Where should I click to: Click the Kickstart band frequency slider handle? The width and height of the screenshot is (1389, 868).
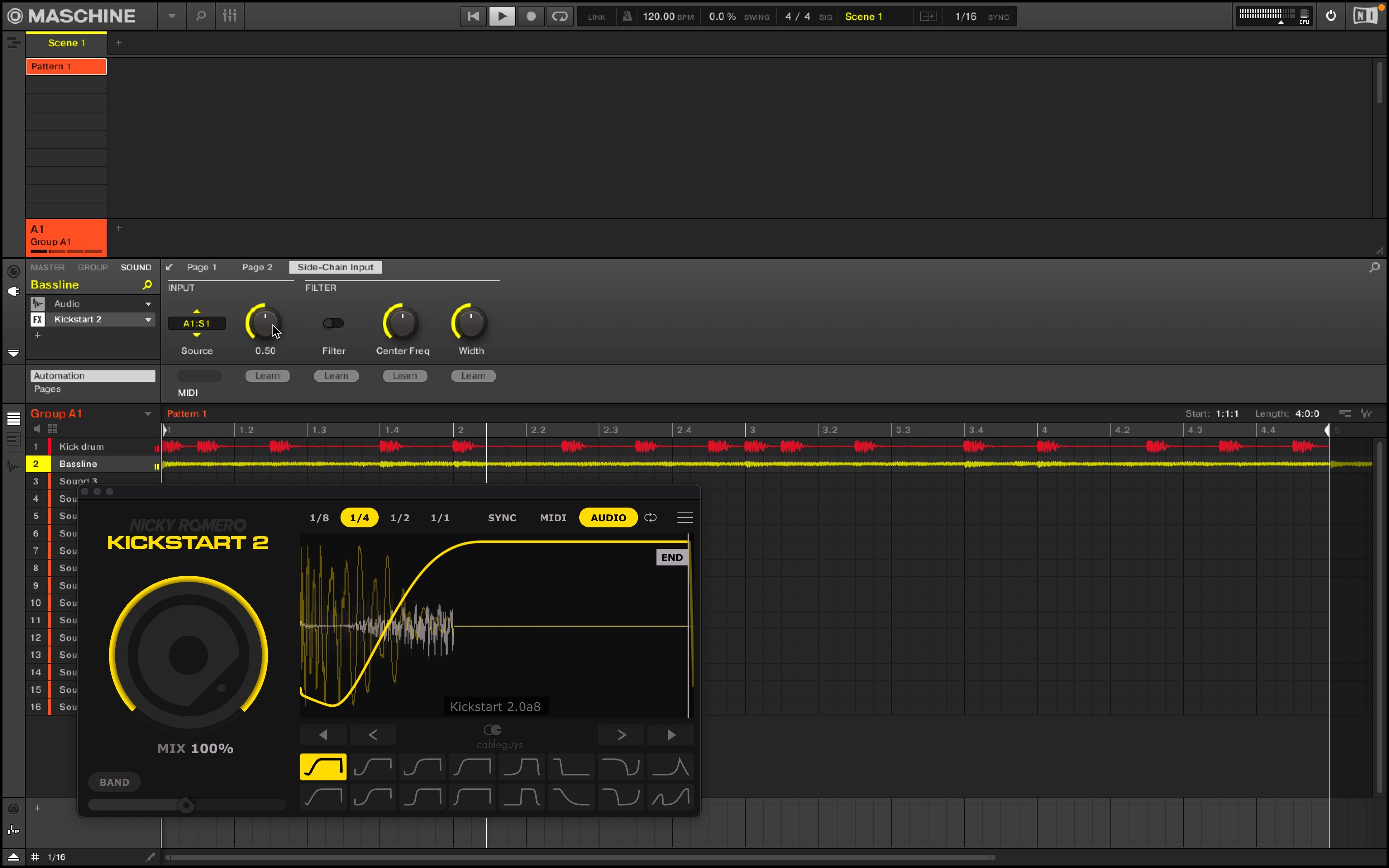click(x=185, y=806)
